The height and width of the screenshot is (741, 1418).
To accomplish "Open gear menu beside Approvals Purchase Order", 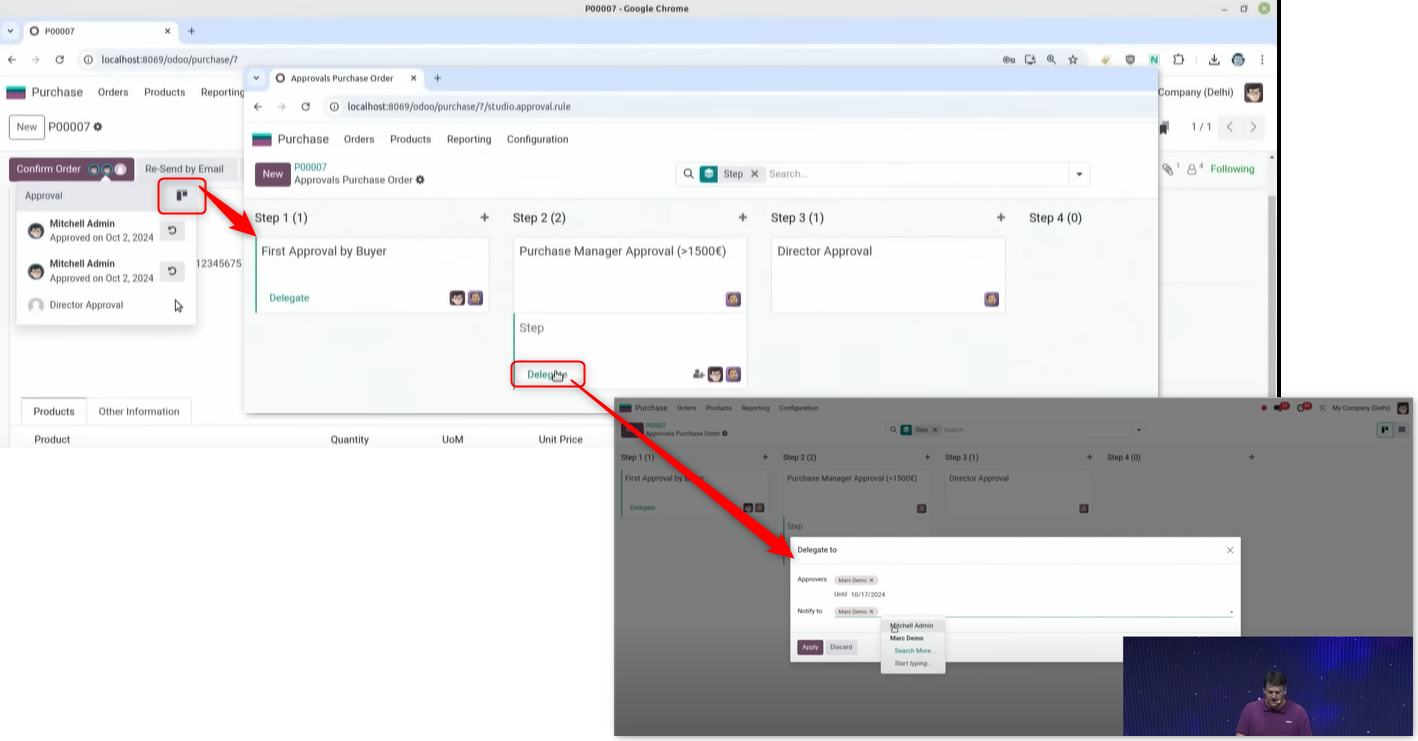I will coord(420,180).
